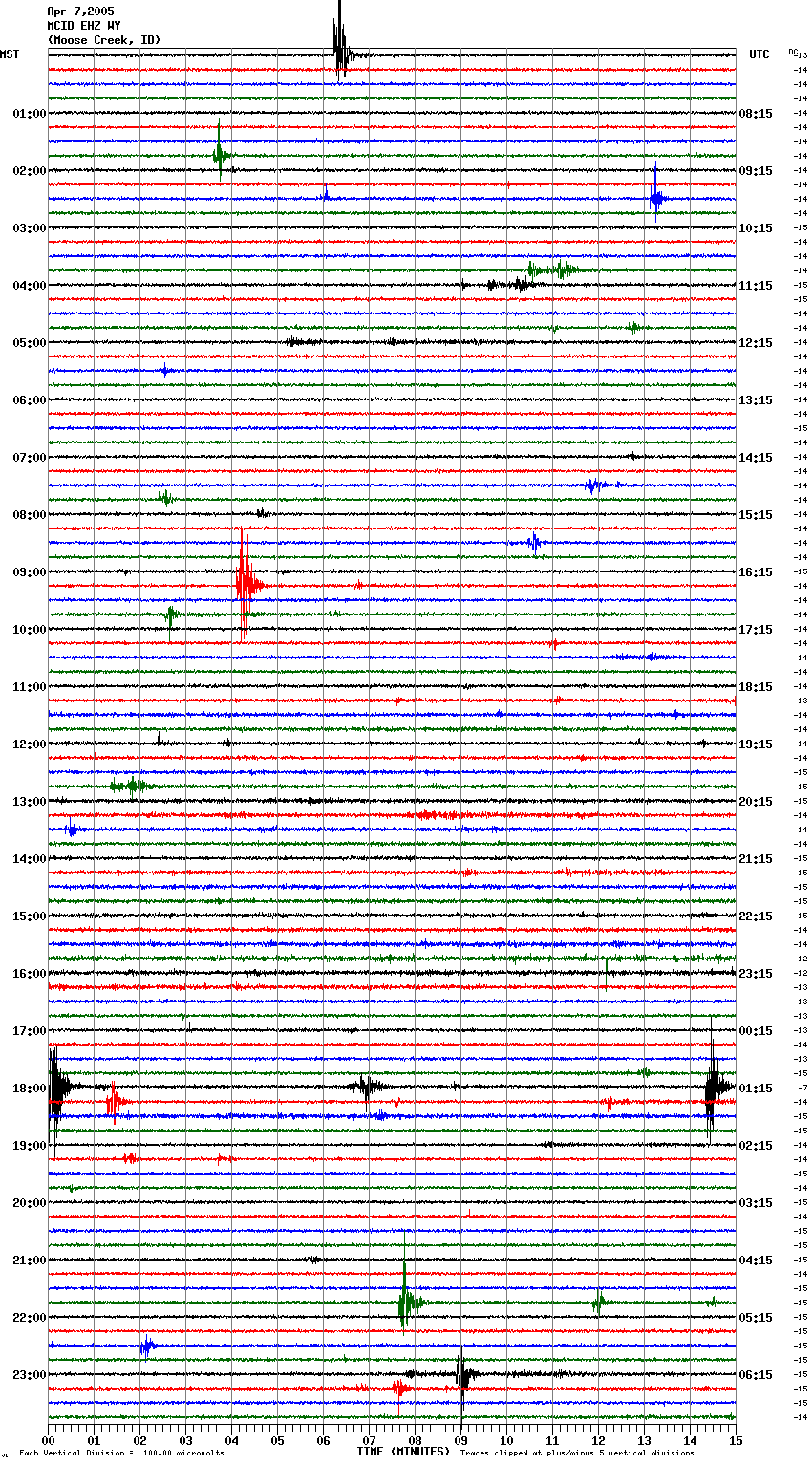The height and width of the screenshot is (1466, 812).
Task: Select the '08:00' MST row label
Action: click(x=30, y=515)
